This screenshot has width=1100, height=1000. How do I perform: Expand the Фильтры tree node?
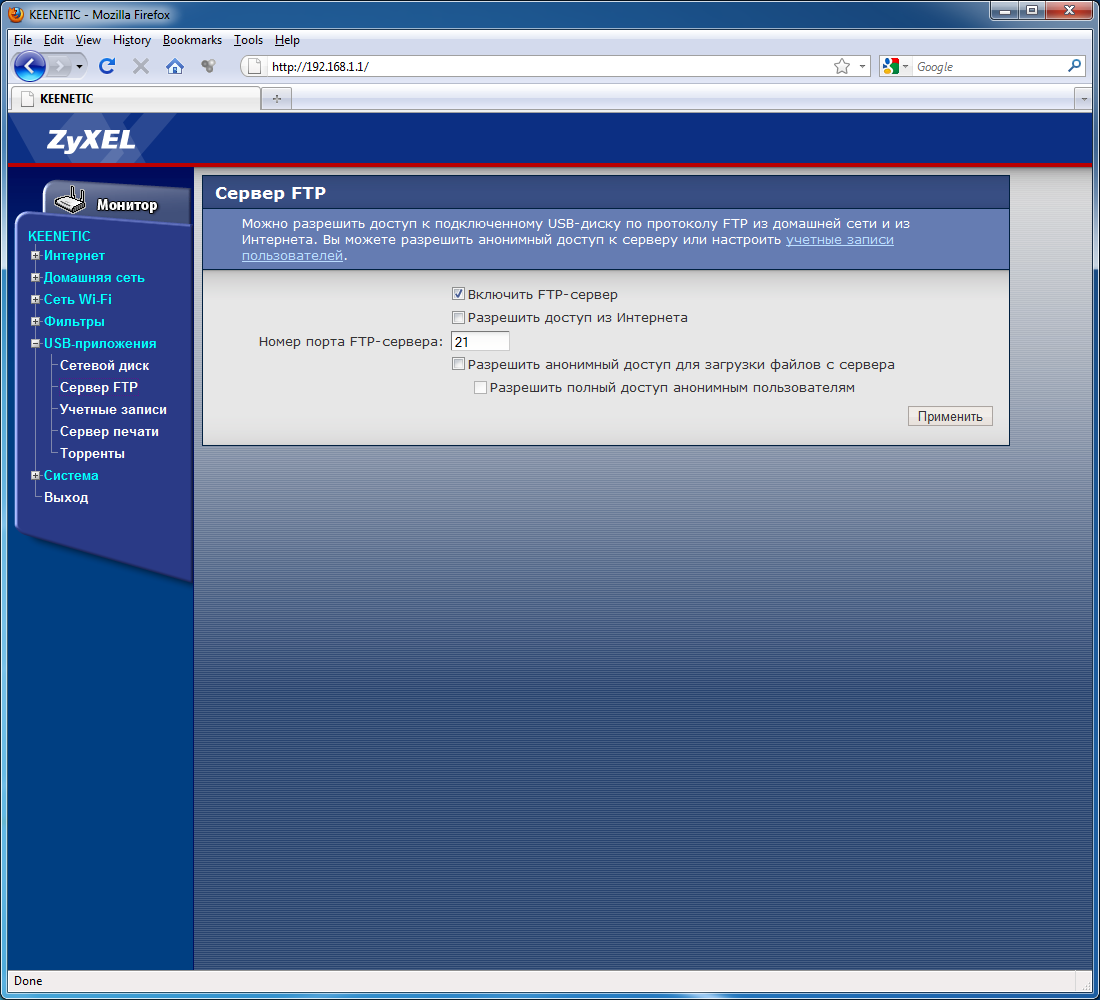(35, 321)
